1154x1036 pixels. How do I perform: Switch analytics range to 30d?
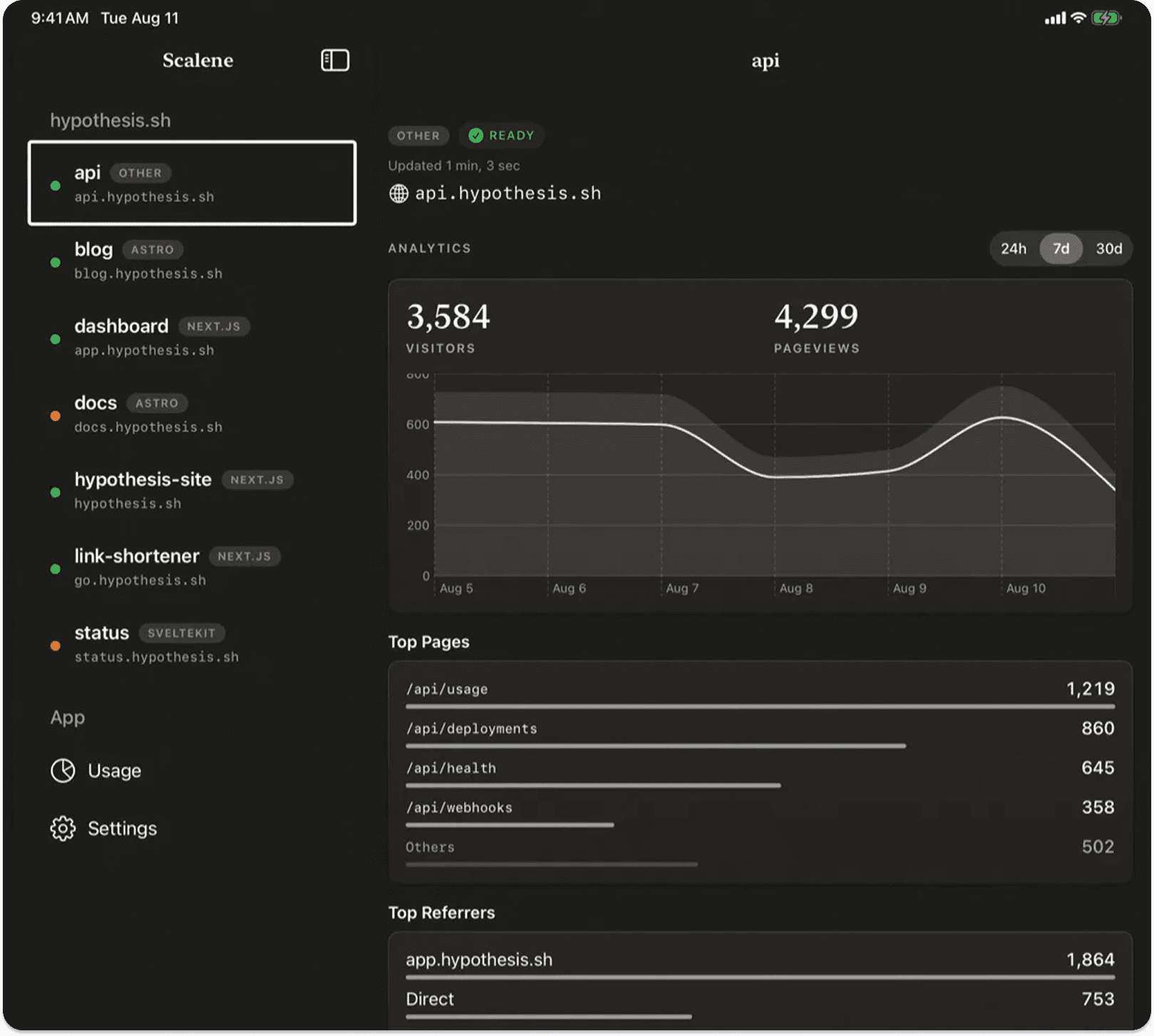coord(1108,248)
